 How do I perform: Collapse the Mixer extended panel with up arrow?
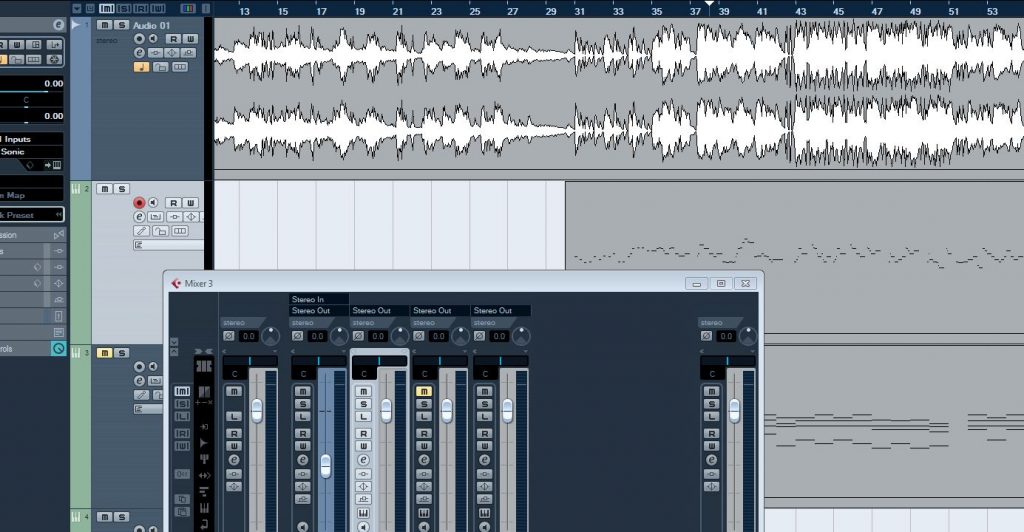click(x=174, y=352)
